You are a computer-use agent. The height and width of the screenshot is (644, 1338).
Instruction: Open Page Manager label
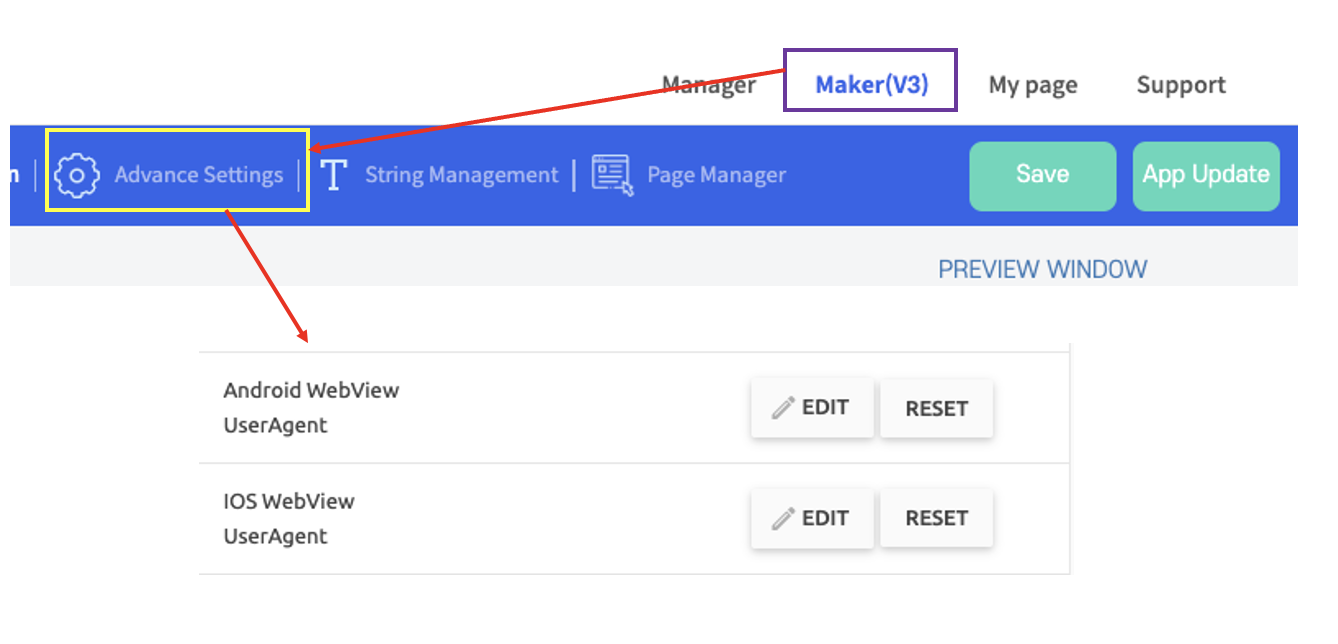(x=716, y=175)
